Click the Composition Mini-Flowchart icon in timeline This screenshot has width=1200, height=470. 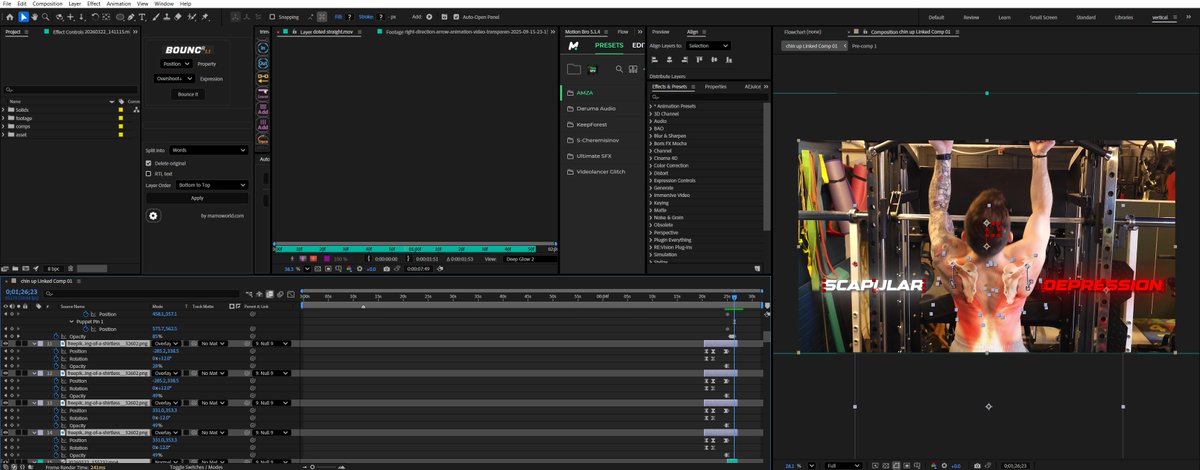click(x=249, y=295)
